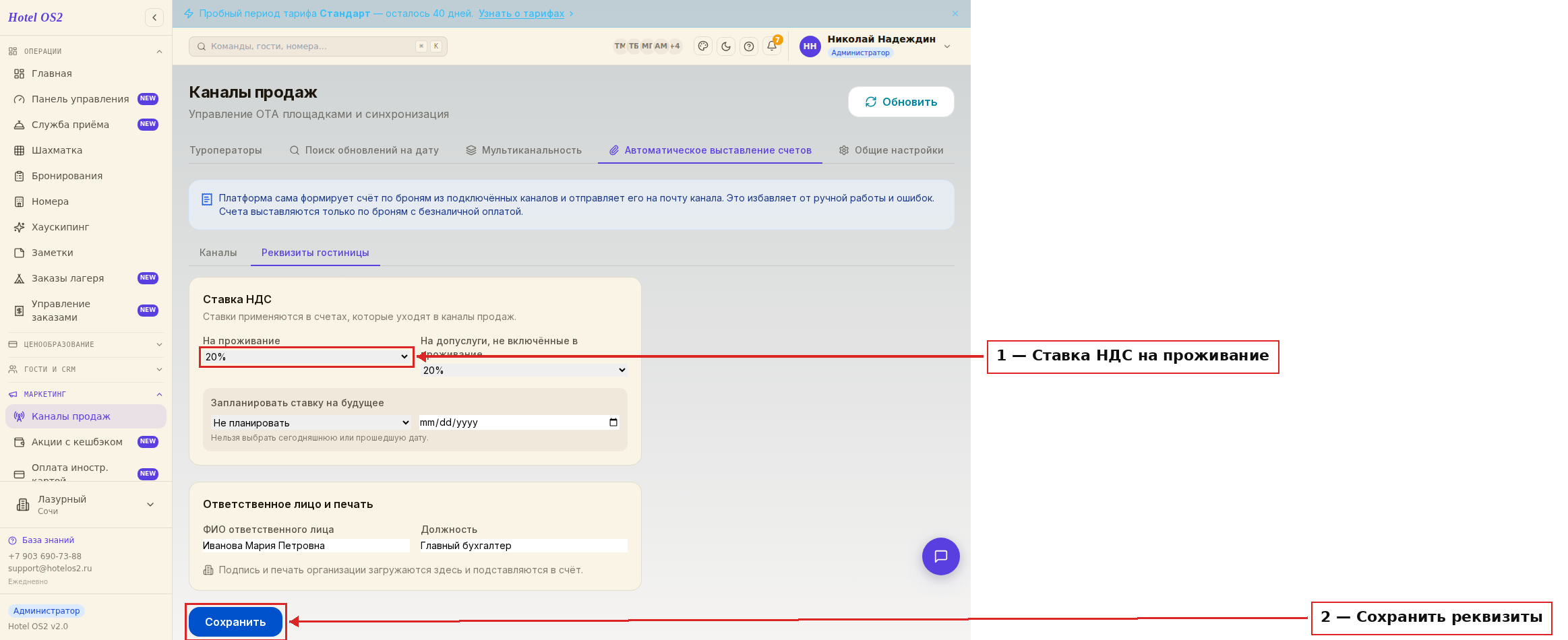Click the Панель управления gauge icon
Screen dimensions: 1568x640
click(x=20, y=99)
